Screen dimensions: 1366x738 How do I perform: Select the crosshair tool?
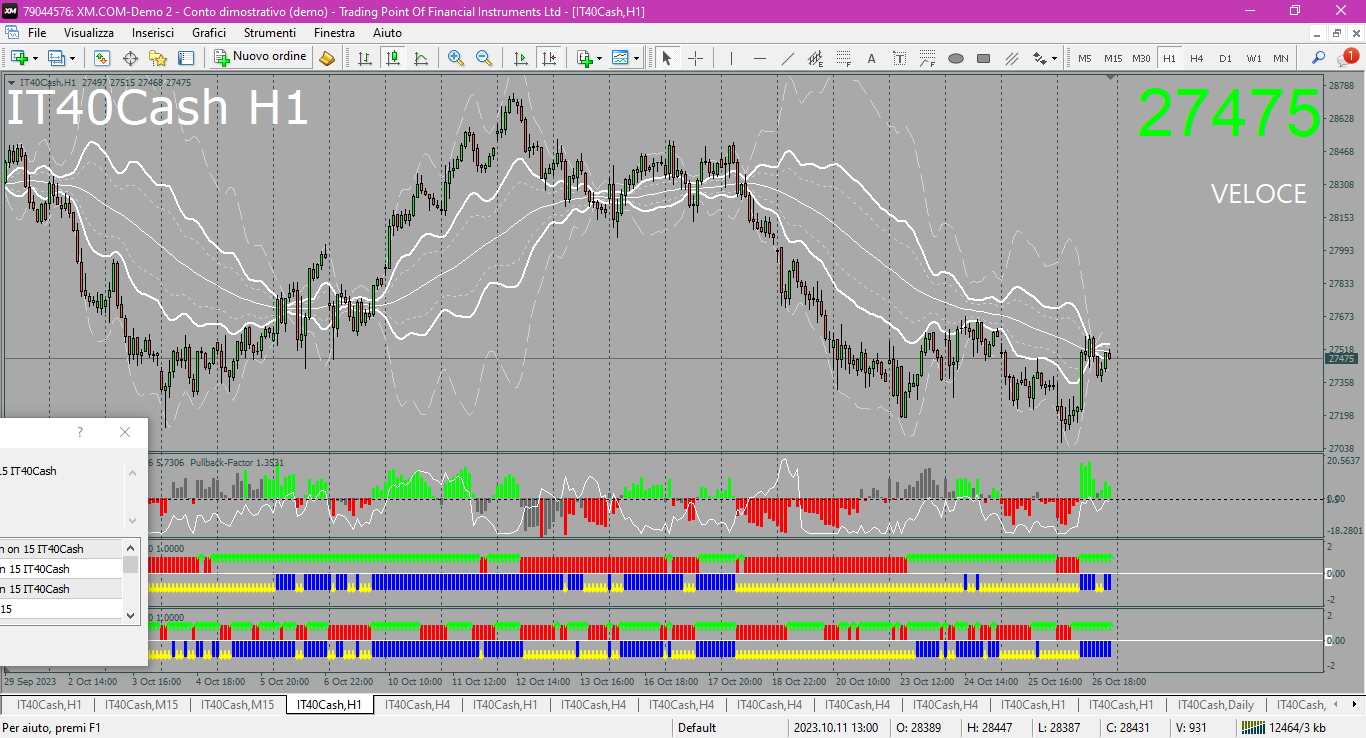[695, 58]
